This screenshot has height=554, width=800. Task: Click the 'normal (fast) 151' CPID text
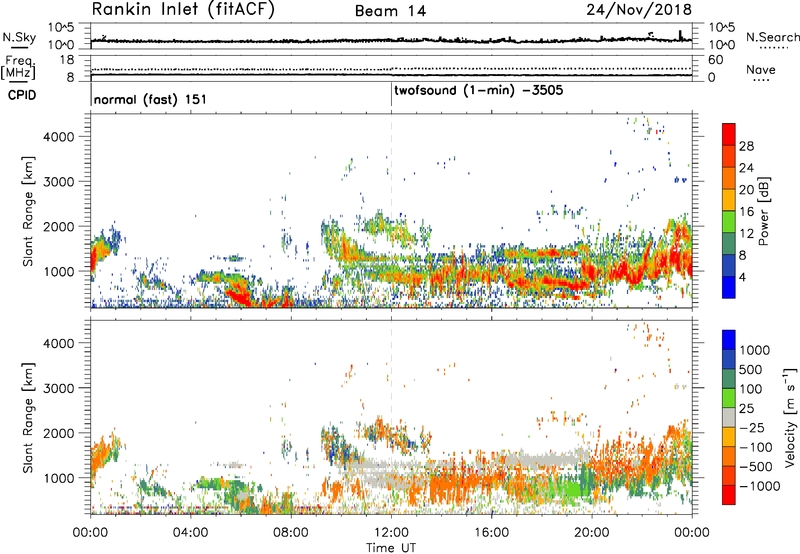(x=150, y=99)
